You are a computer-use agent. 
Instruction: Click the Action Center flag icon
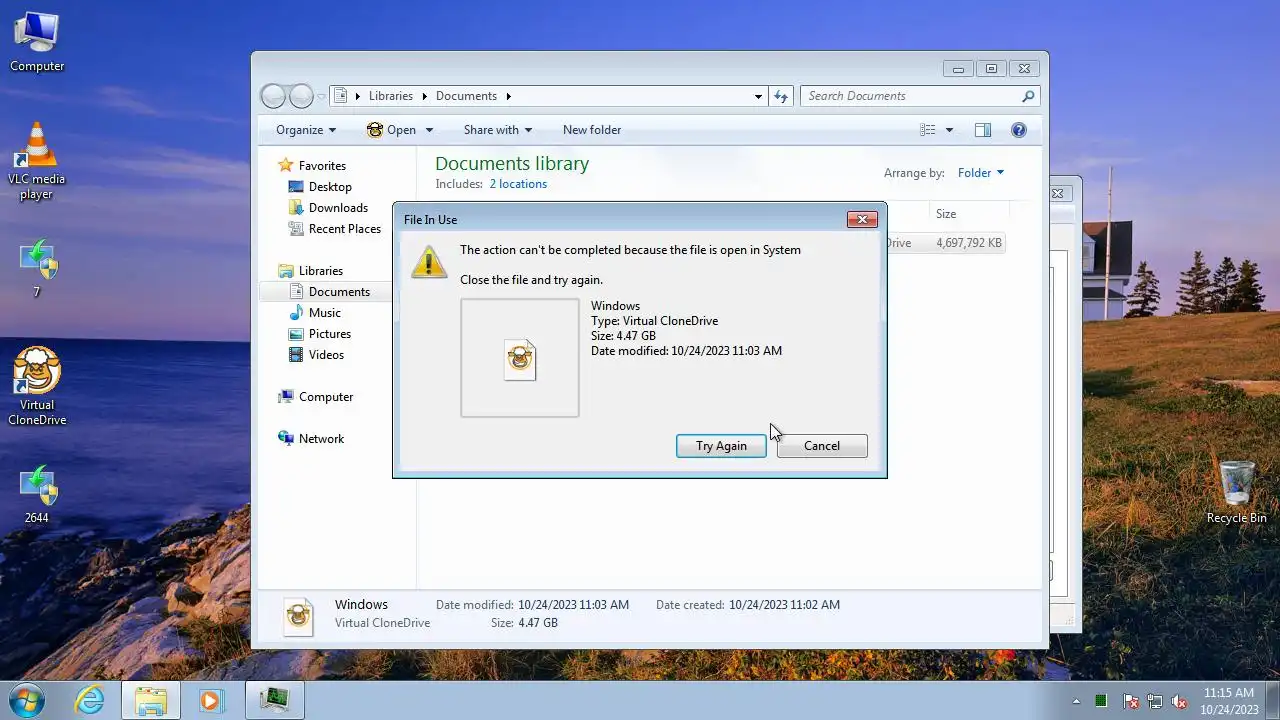click(1131, 701)
